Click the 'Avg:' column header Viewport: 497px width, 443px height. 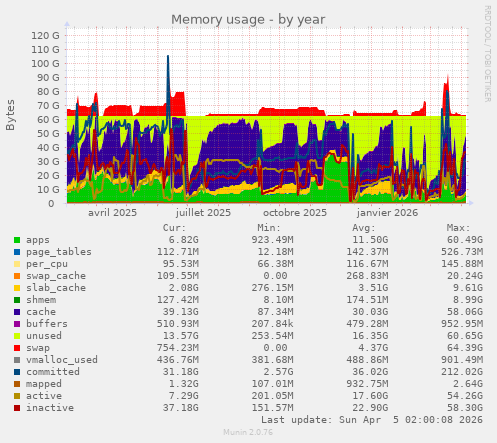(x=363, y=228)
